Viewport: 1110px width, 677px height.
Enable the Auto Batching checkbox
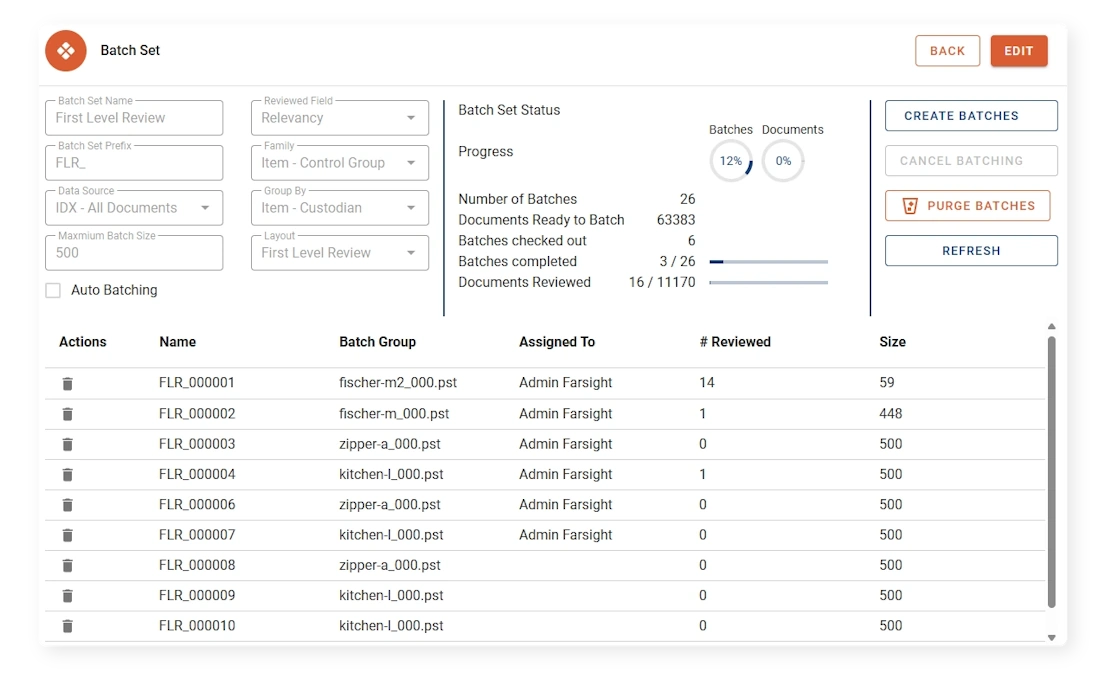click(54, 290)
